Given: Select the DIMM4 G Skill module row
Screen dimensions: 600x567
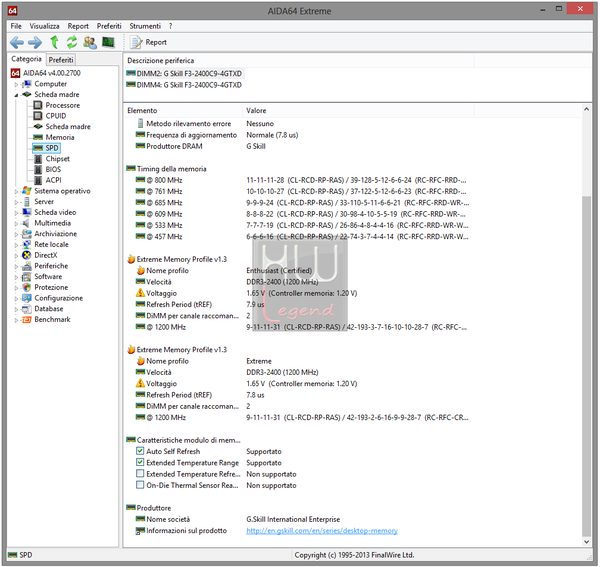Looking at the screenshot, I should coord(185,85).
